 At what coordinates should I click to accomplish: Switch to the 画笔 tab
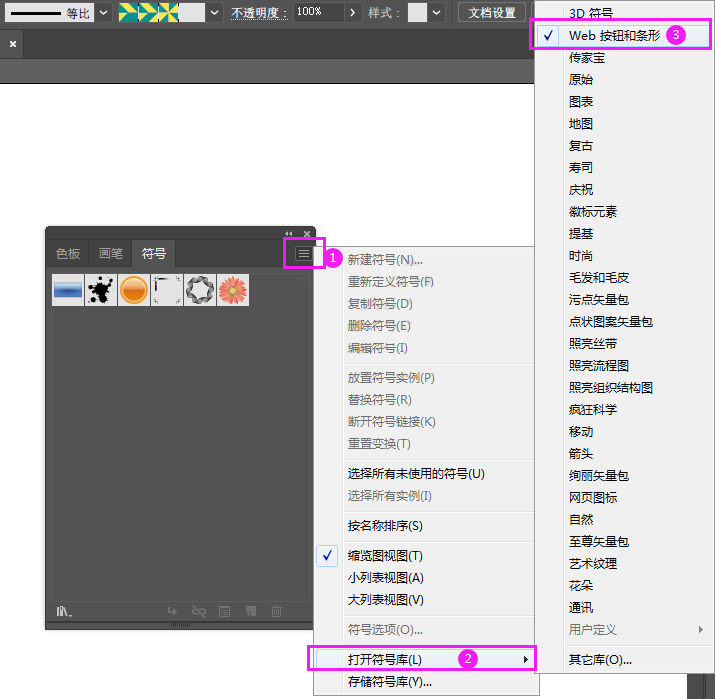point(111,254)
